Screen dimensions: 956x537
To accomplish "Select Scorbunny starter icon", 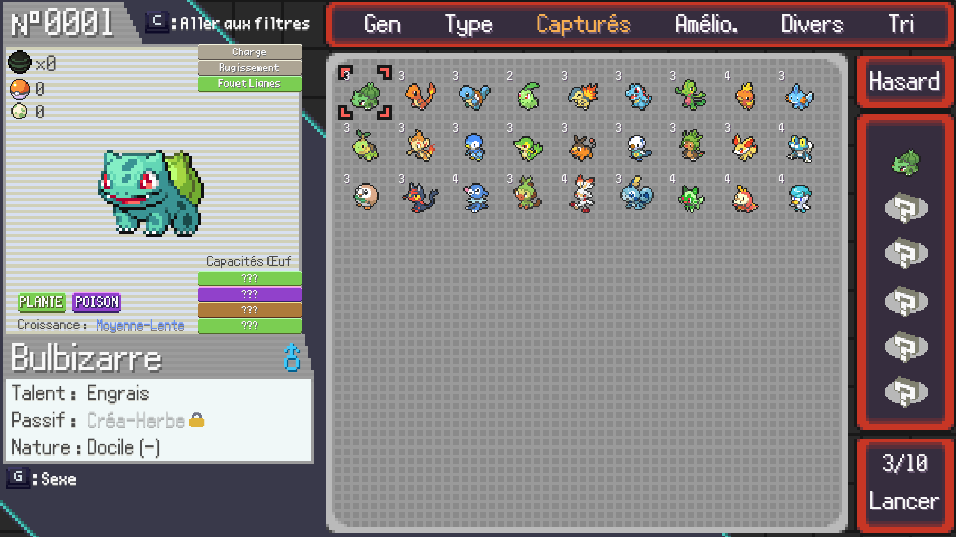I will (583, 194).
